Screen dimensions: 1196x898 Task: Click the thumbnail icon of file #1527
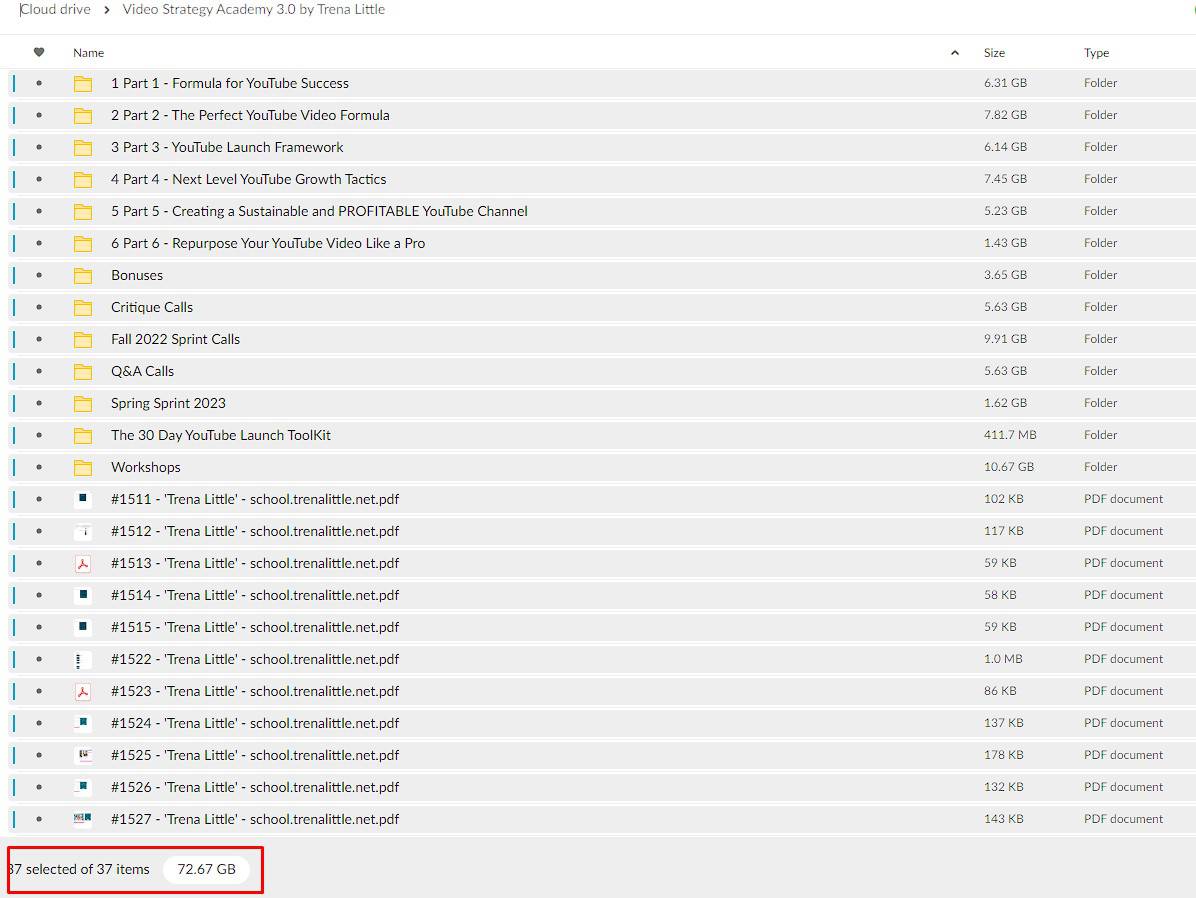coord(83,819)
